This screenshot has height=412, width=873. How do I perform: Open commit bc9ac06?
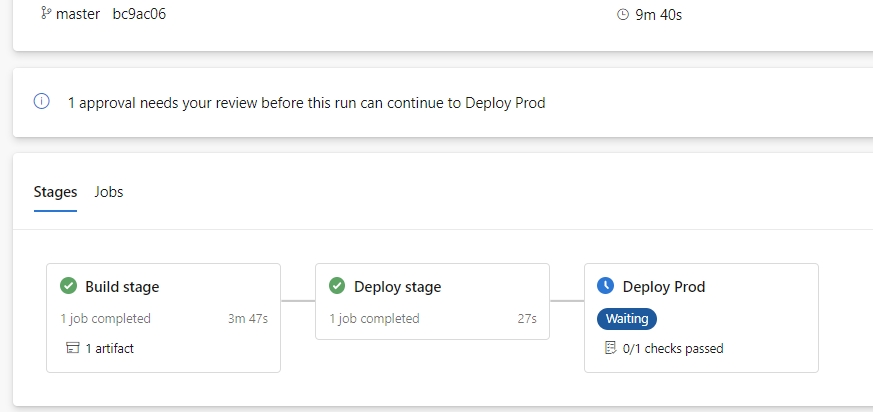pyautogui.click(x=139, y=14)
